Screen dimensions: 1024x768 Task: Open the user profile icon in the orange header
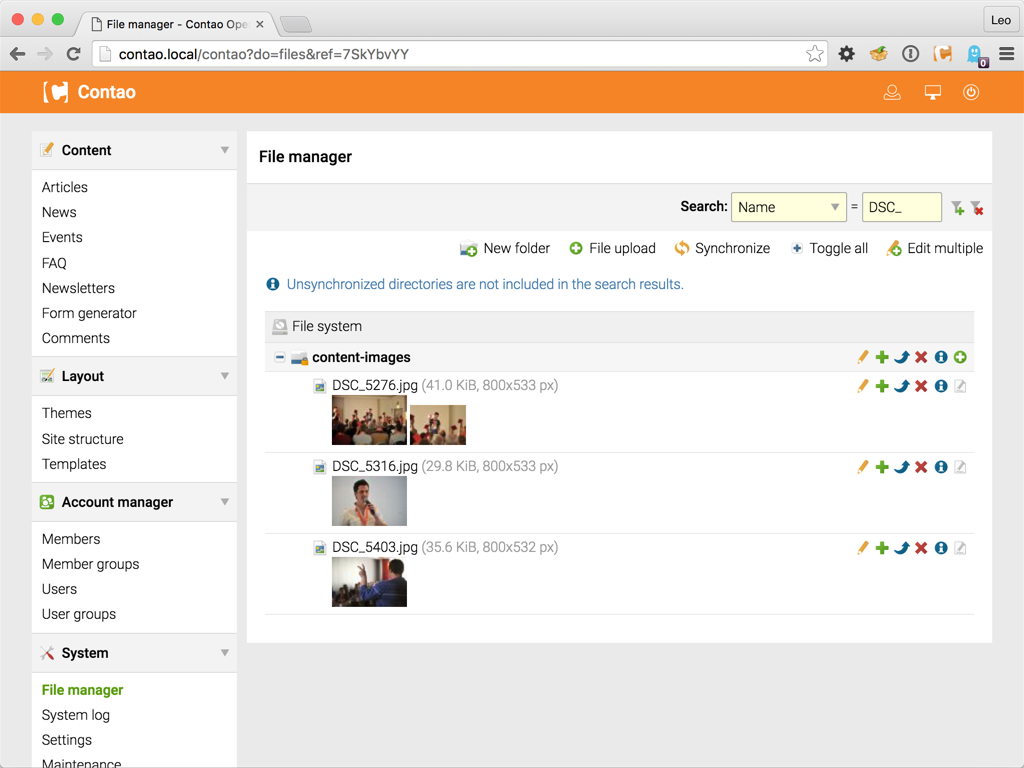[x=892, y=93]
